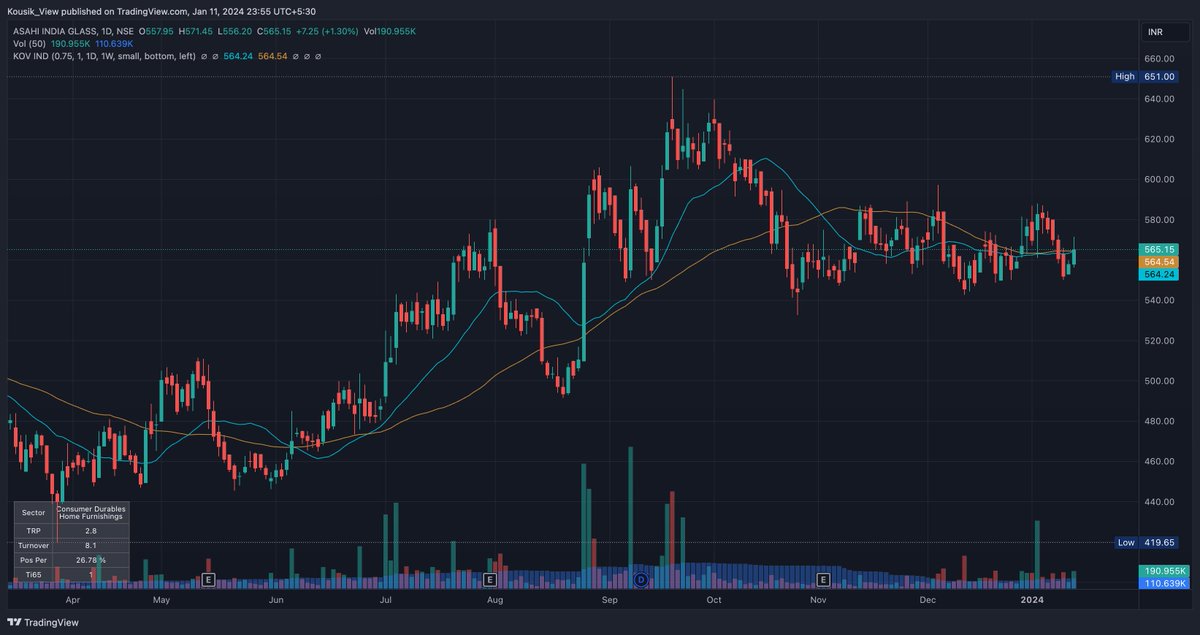Click the Pos Per value 26.78 %
This screenshot has height=635, width=1200.
(x=91, y=560)
